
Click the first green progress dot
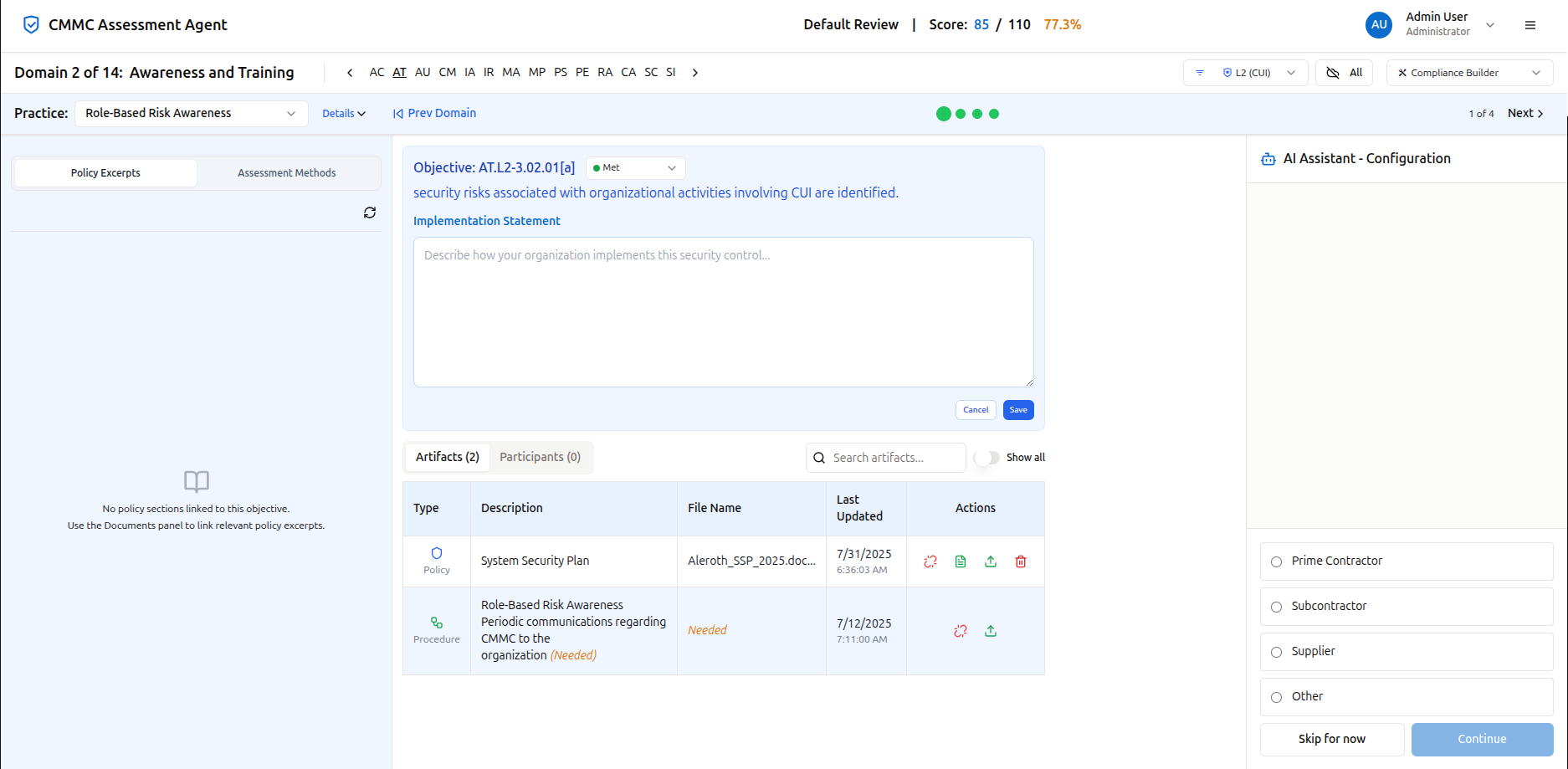(943, 113)
